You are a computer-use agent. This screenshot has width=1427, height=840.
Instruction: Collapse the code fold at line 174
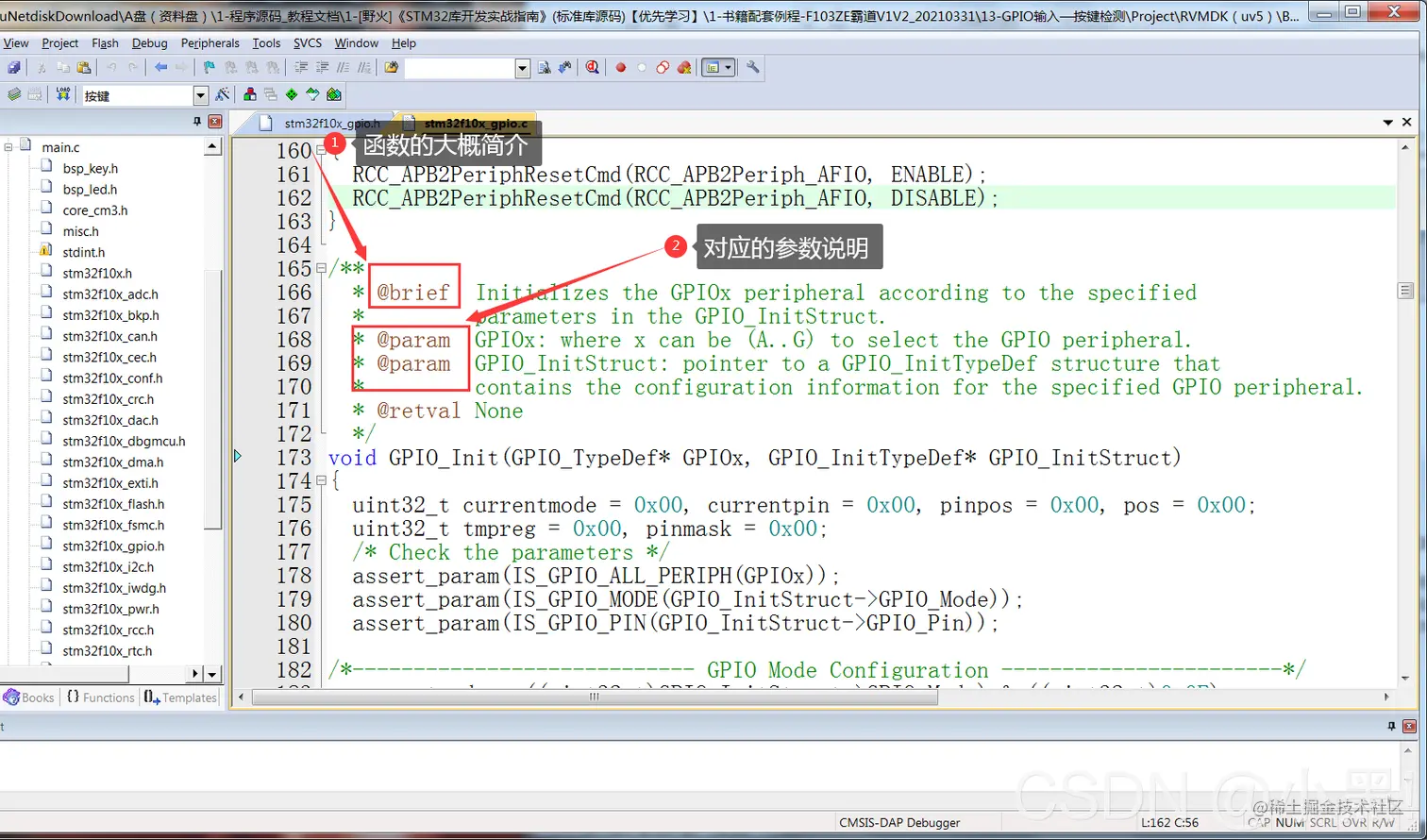[x=321, y=480]
